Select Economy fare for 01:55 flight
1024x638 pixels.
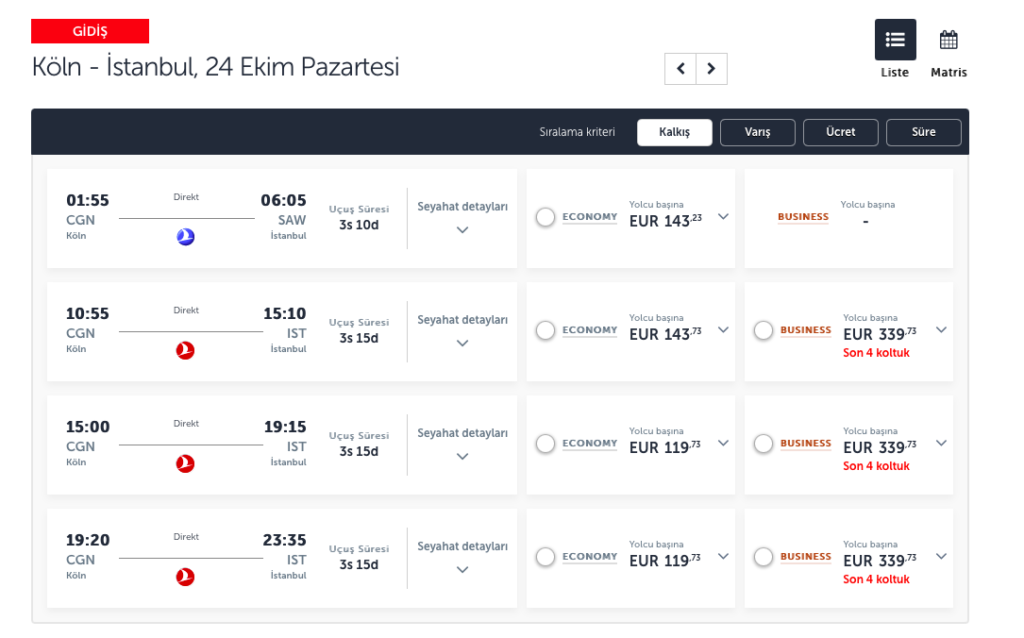[545, 217]
